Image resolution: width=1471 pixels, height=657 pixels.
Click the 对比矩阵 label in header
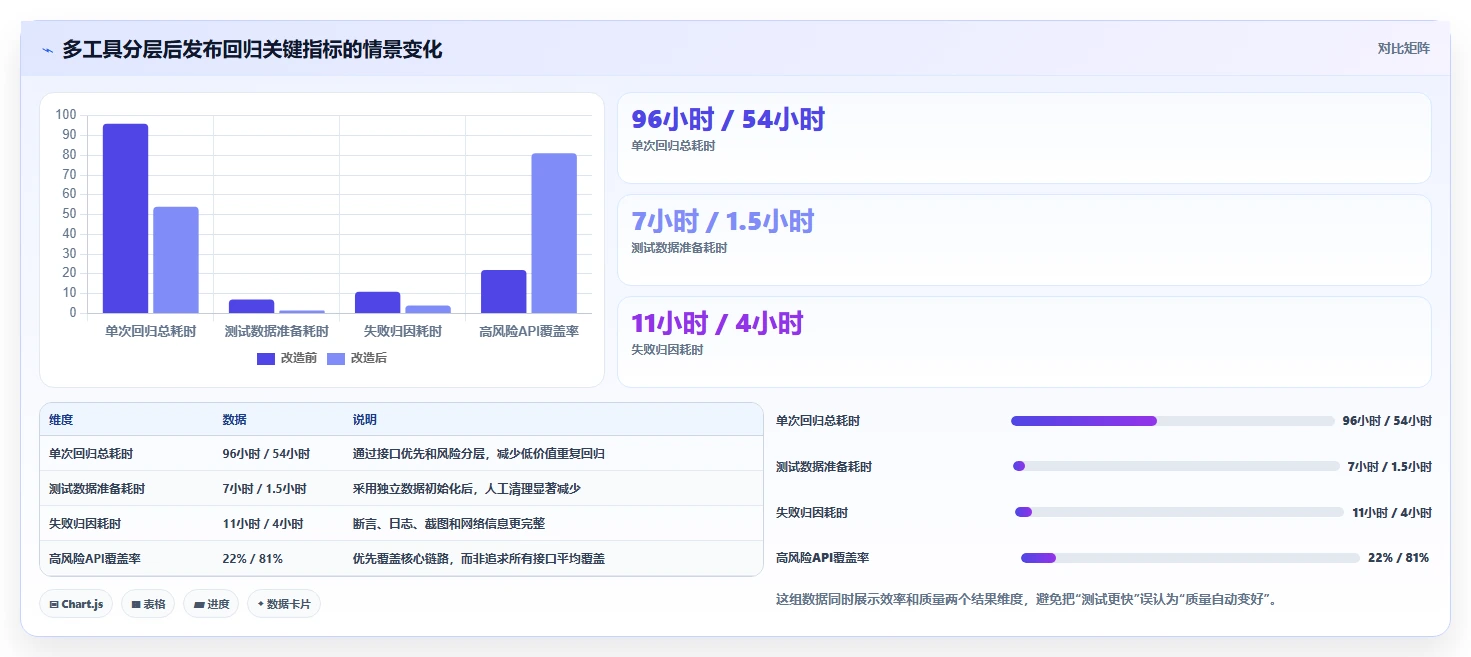1403,48
